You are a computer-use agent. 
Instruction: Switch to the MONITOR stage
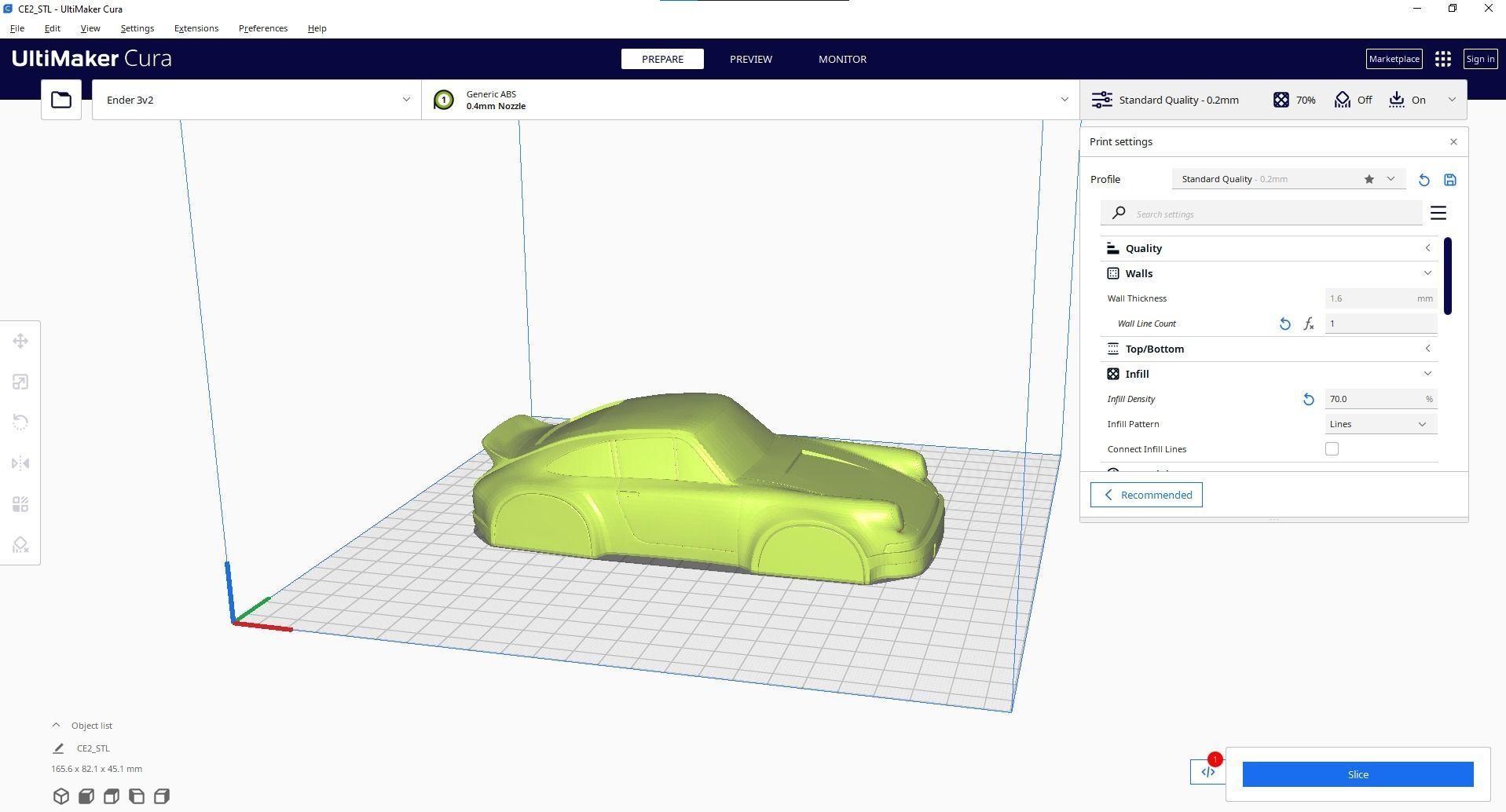[842, 59]
